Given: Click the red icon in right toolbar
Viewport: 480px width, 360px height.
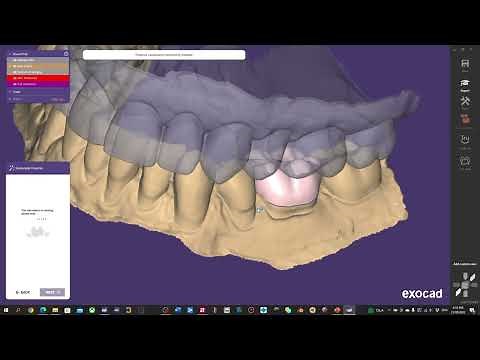Looking at the screenshot, I should click(465, 119).
